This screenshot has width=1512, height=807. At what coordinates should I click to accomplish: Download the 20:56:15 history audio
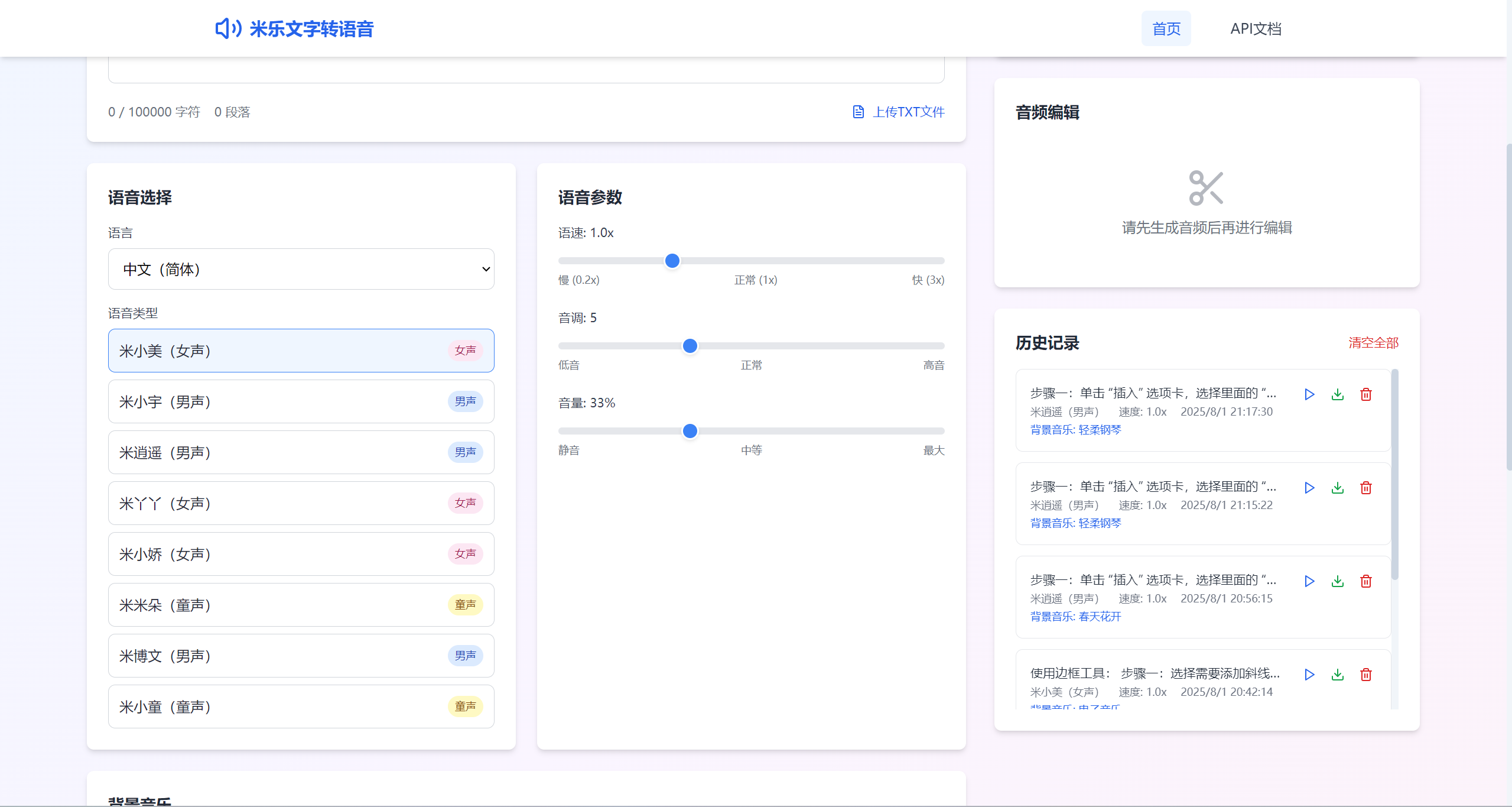(x=1338, y=581)
